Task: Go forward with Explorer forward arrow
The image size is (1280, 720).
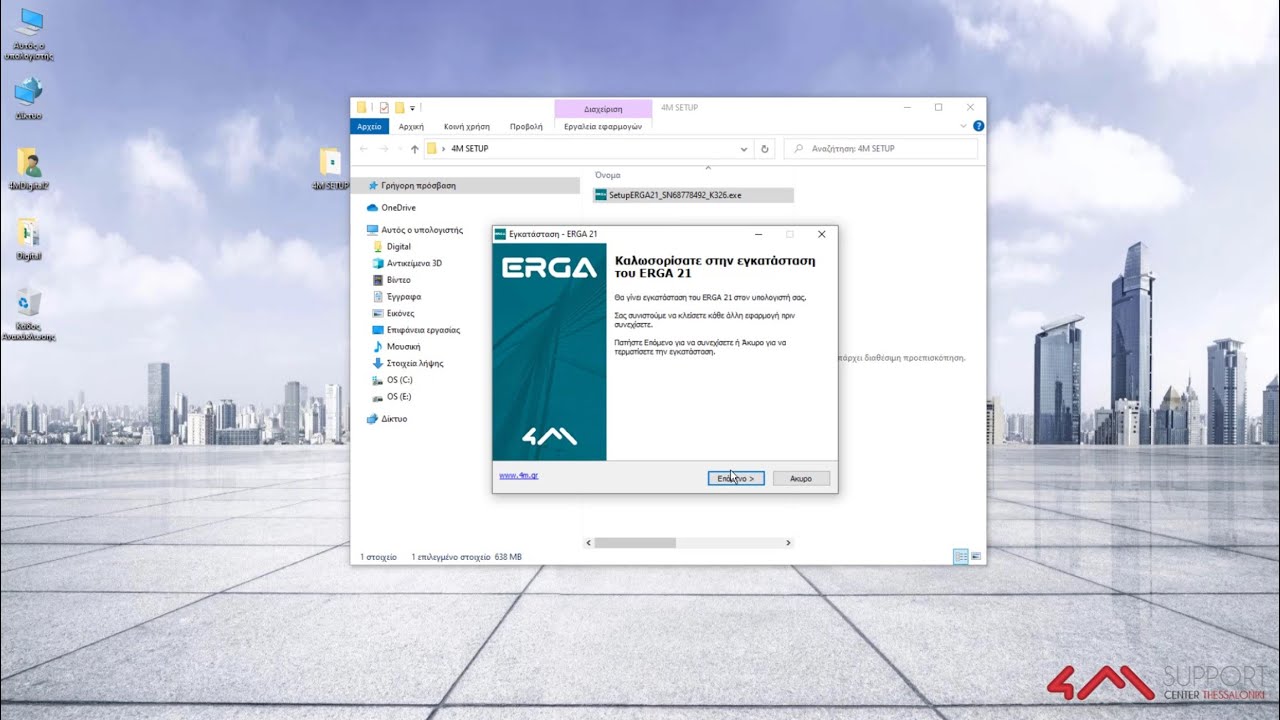Action: coord(383,149)
